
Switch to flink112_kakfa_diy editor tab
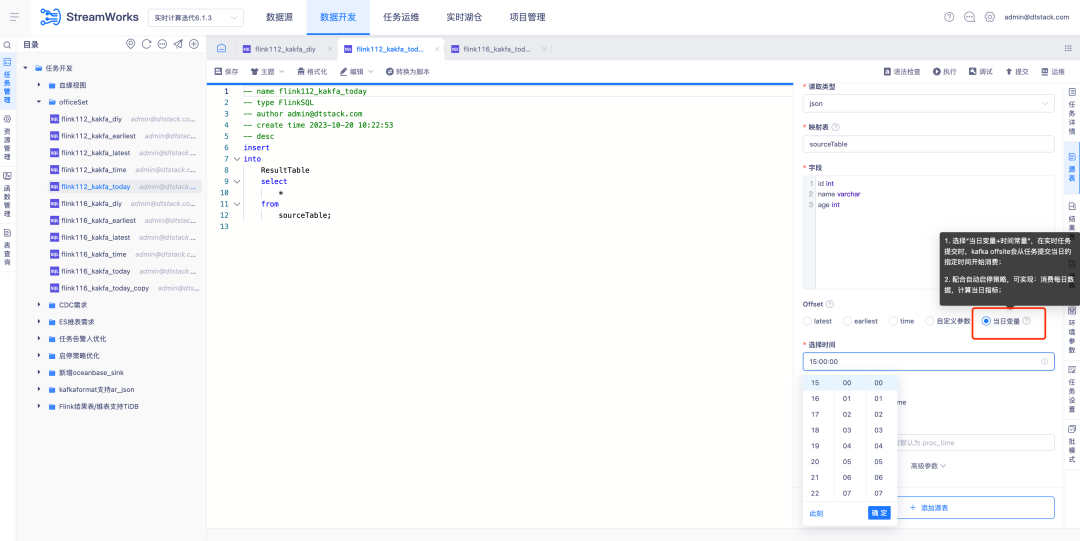point(284,50)
